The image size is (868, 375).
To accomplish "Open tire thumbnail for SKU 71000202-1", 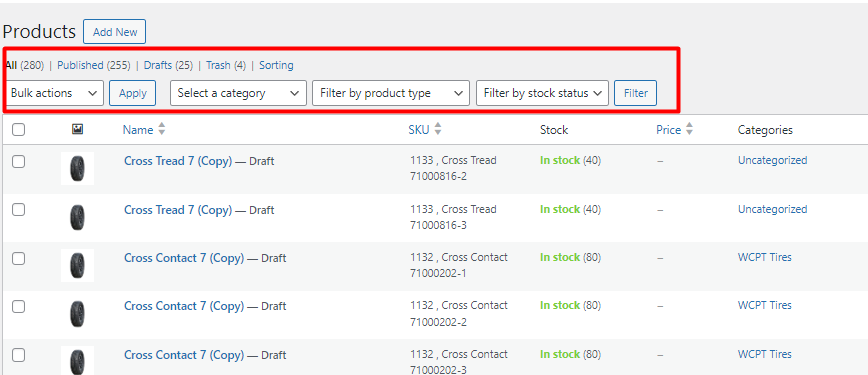I will (x=78, y=265).
